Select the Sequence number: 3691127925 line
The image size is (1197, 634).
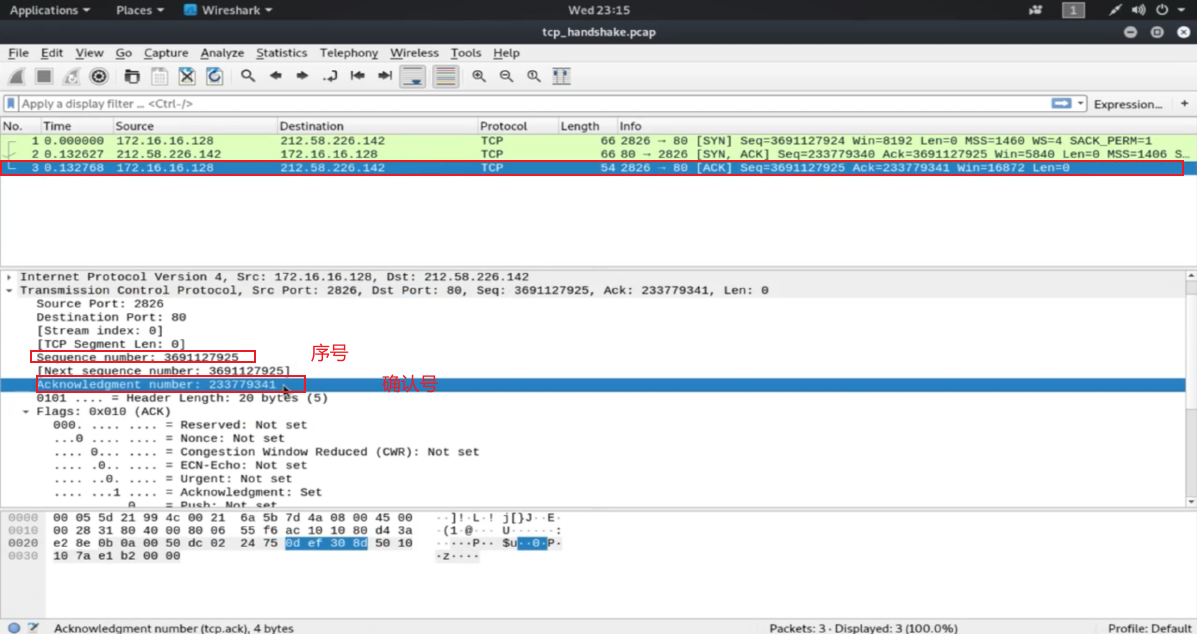pos(137,357)
